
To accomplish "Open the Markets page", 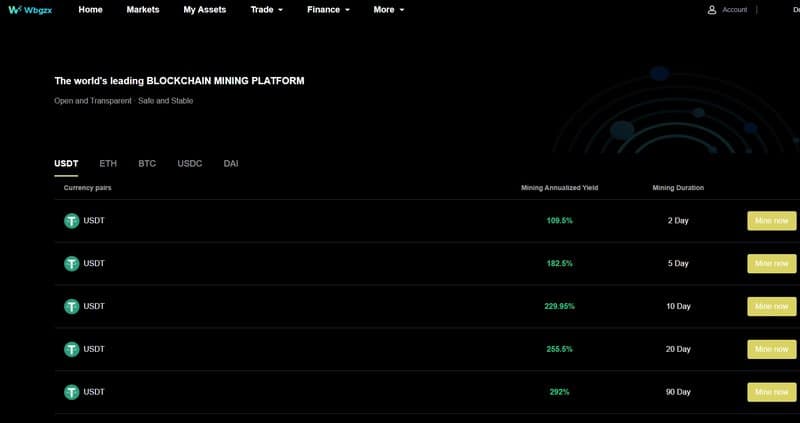I will click(143, 10).
